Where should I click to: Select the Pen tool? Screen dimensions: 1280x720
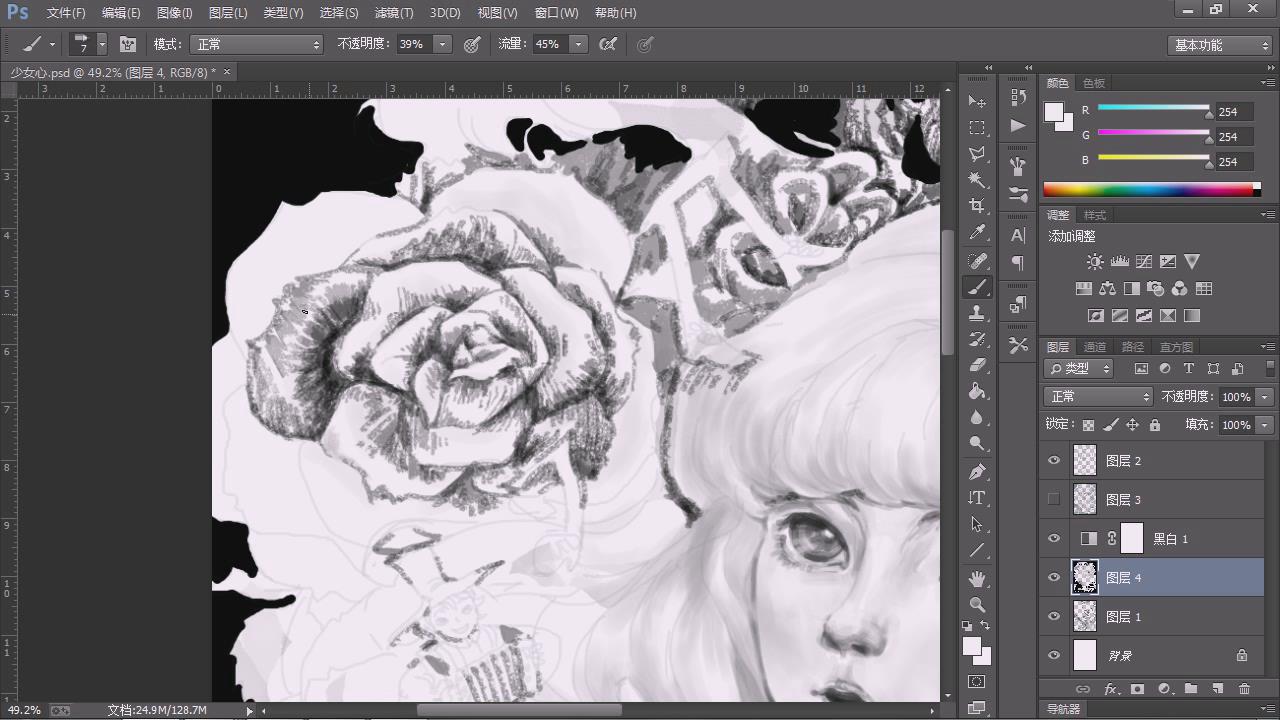[x=977, y=472]
